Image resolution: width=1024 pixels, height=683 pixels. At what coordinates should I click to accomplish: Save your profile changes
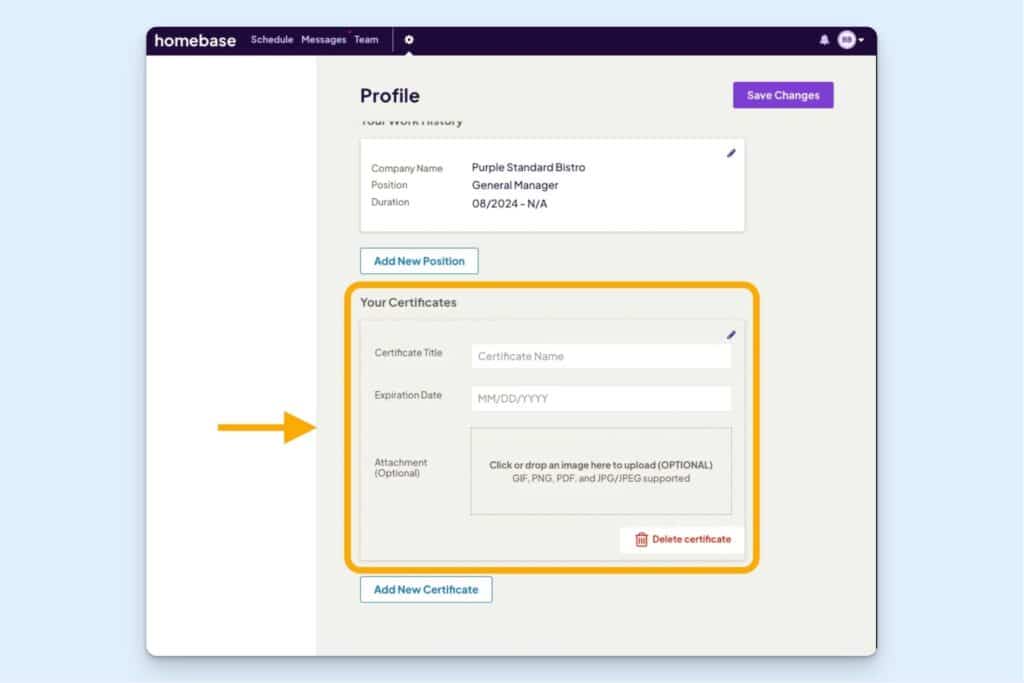point(783,94)
